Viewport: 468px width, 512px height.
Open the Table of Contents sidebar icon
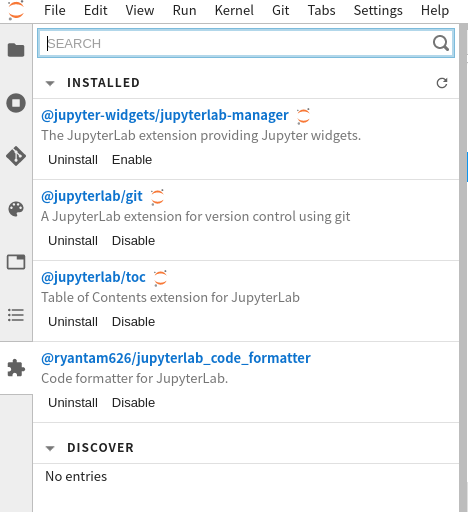(16, 315)
